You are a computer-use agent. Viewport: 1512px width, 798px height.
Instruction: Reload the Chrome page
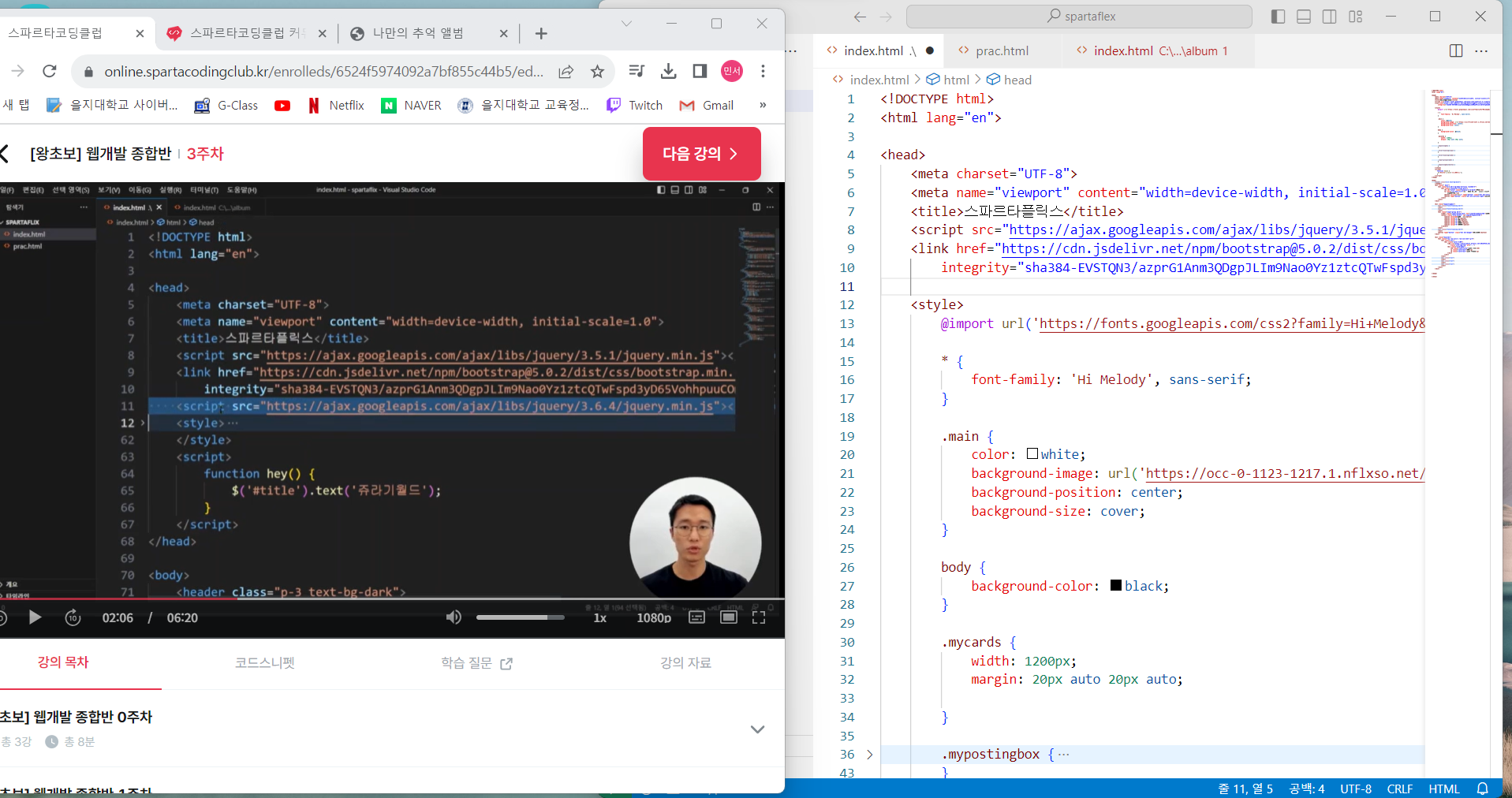[50, 71]
